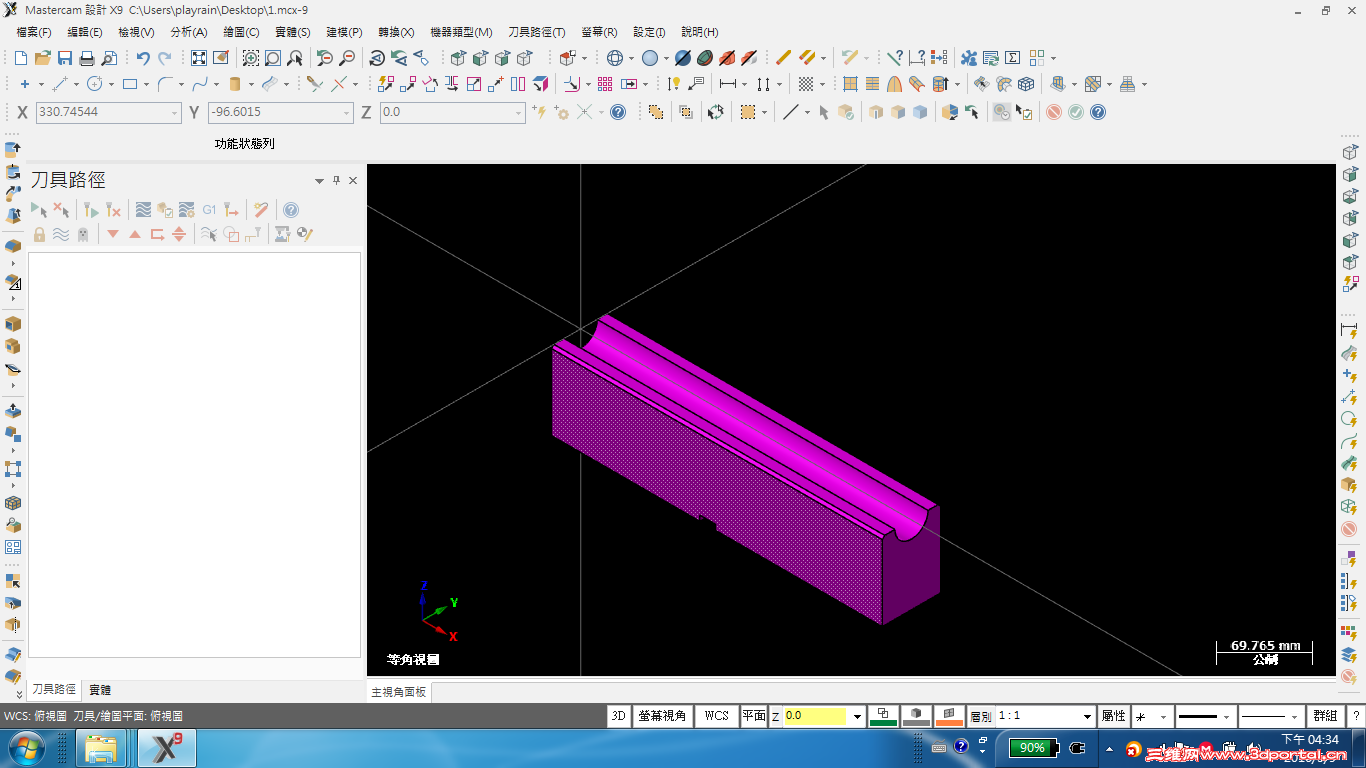
Task: Open the line style dropdown
Action: coord(1226,717)
